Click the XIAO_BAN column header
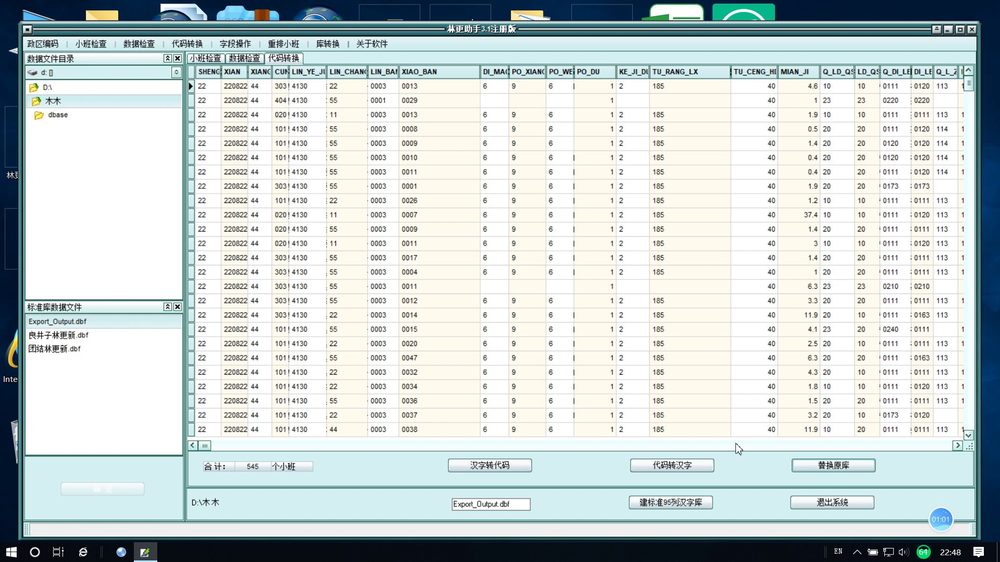This screenshot has width=1000, height=562. click(x=439, y=72)
